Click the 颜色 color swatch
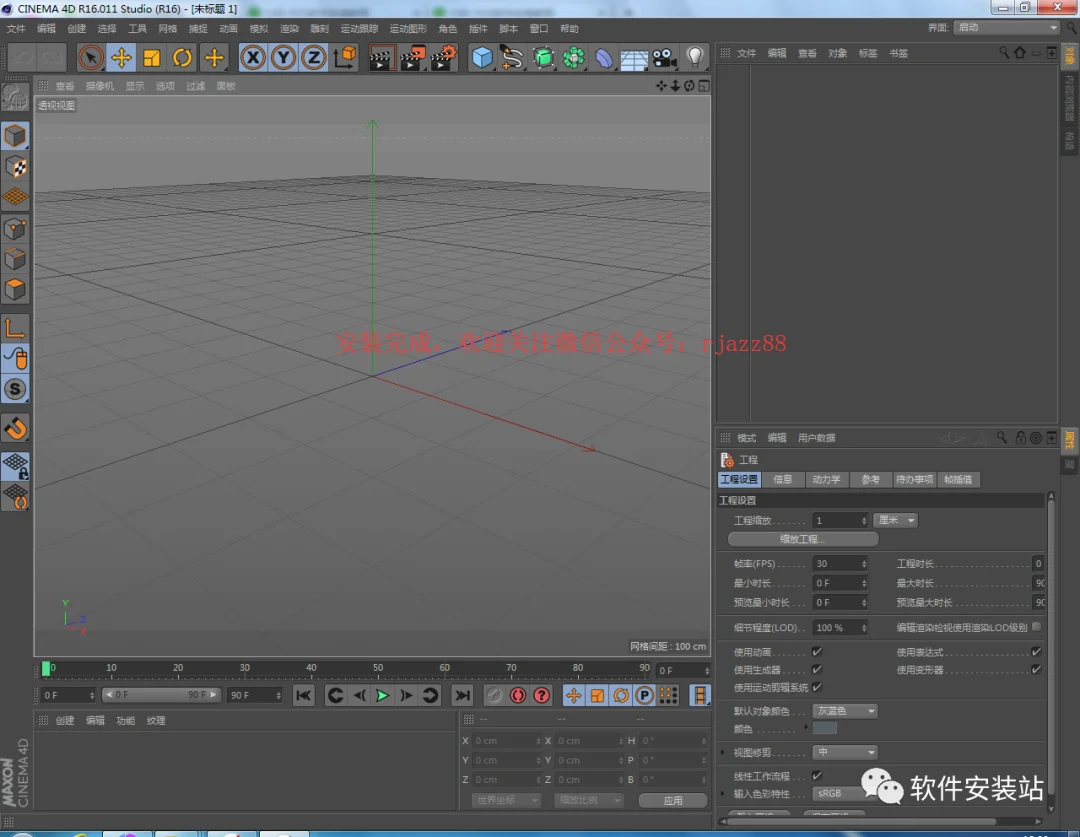The image size is (1080, 837). pyautogui.click(x=824, y=729)
